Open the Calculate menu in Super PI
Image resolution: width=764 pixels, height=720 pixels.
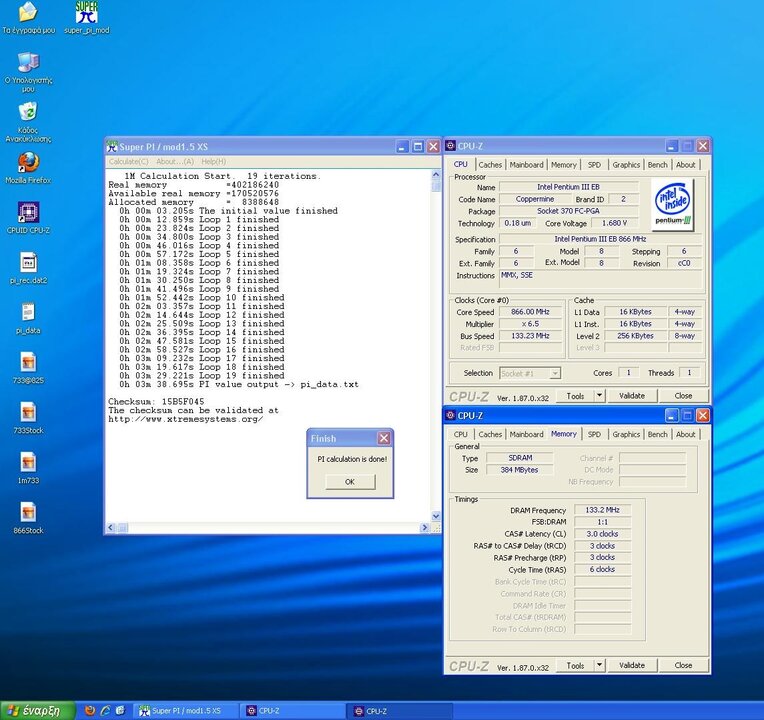129,161
